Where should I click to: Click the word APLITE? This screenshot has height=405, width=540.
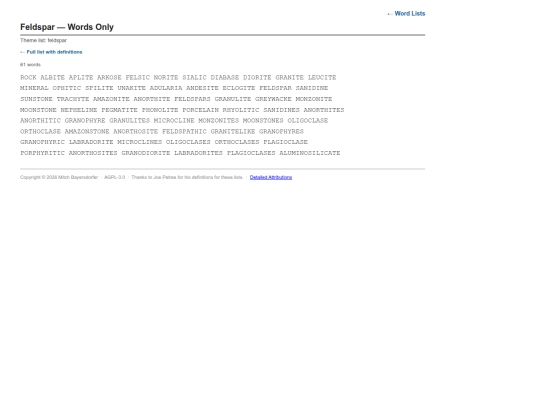(x=81, y=77)
